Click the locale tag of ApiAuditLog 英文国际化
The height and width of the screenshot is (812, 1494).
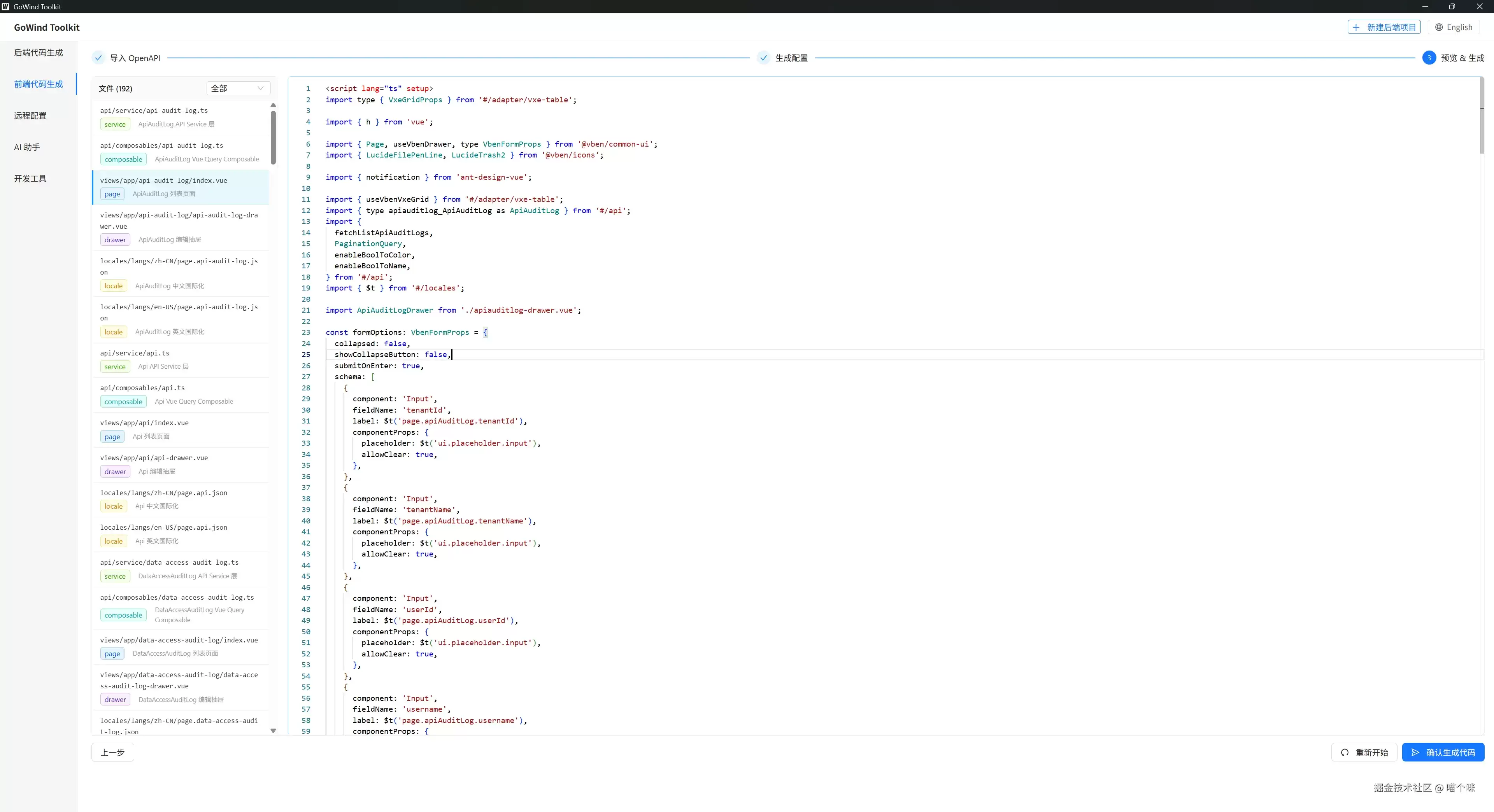[113, 332]
